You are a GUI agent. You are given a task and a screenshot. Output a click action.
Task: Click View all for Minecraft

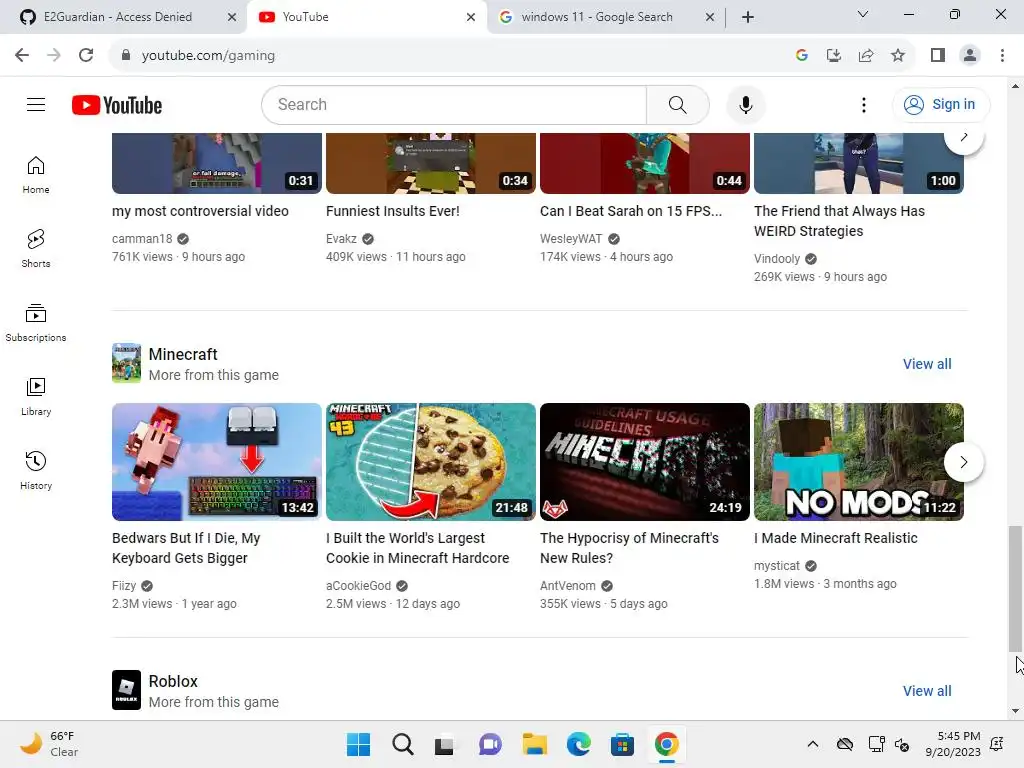coord(927,364)
